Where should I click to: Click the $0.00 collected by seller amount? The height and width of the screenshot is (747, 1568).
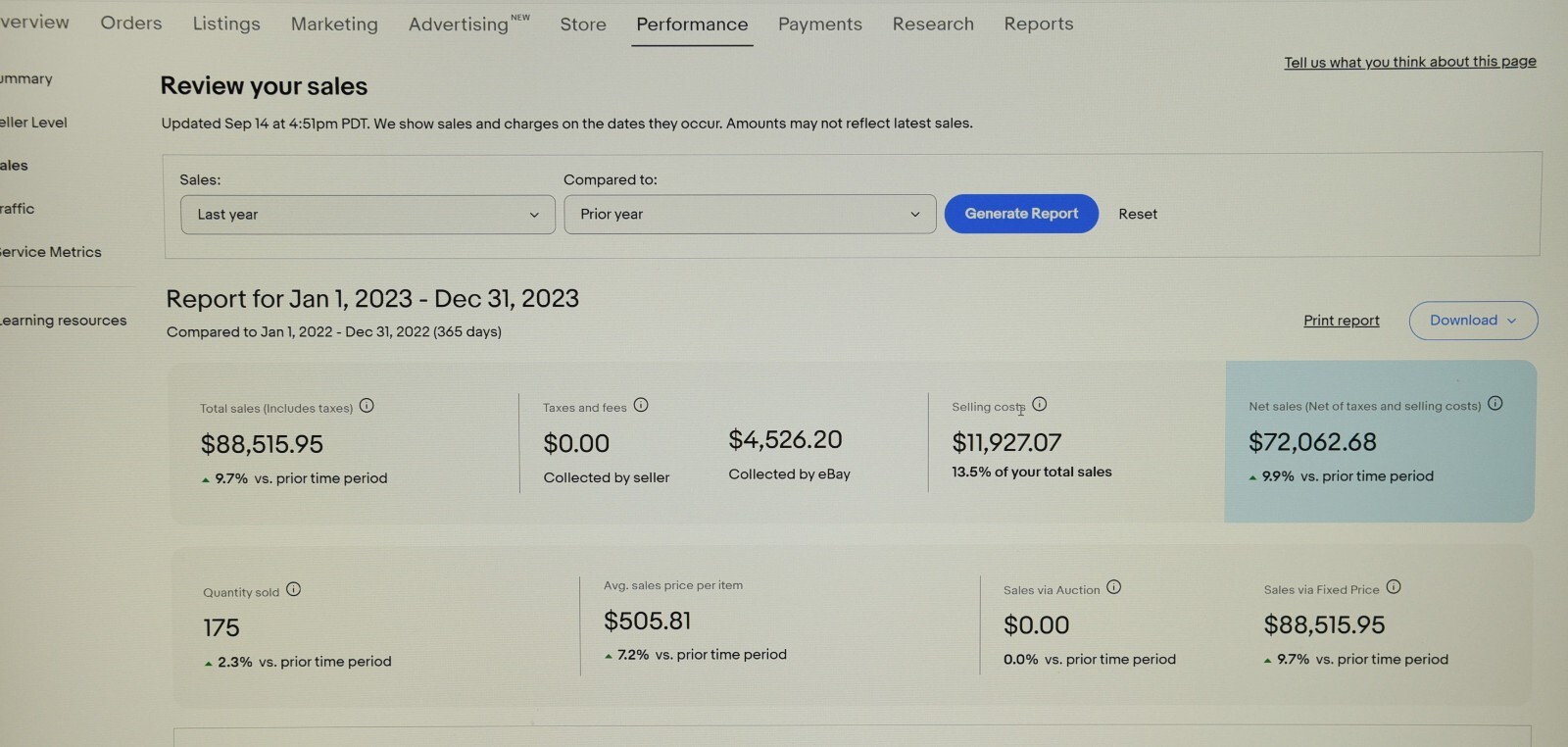point(576,444)
